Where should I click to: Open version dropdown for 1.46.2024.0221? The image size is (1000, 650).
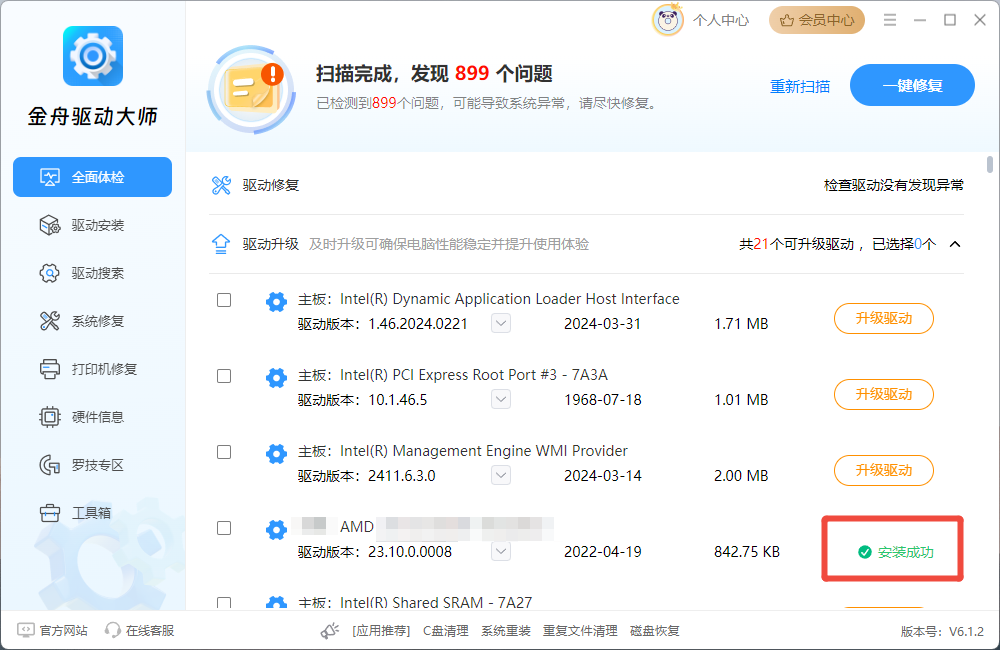coord(501,323)
